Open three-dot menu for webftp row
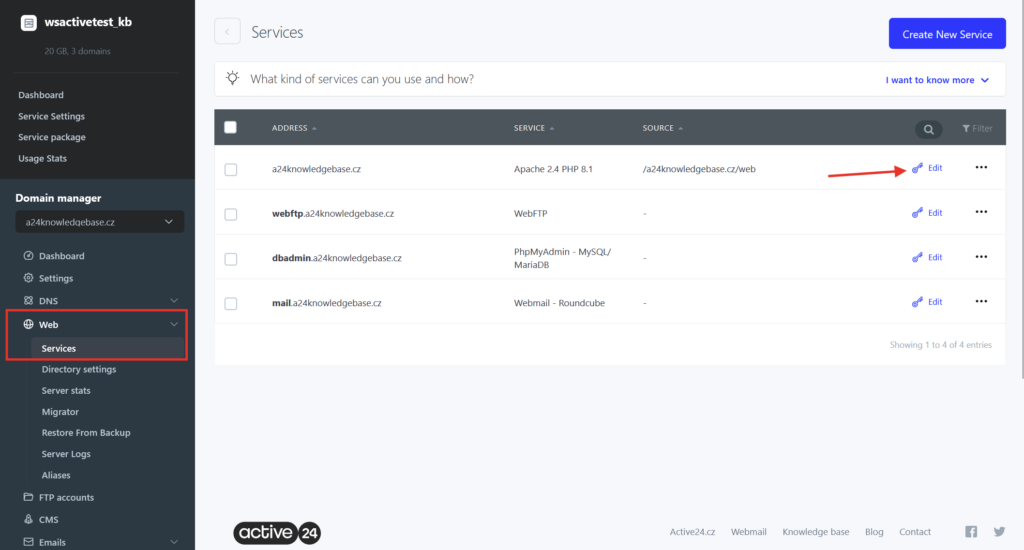Viewport: 1024px width, 550px height. pos(981,212)
